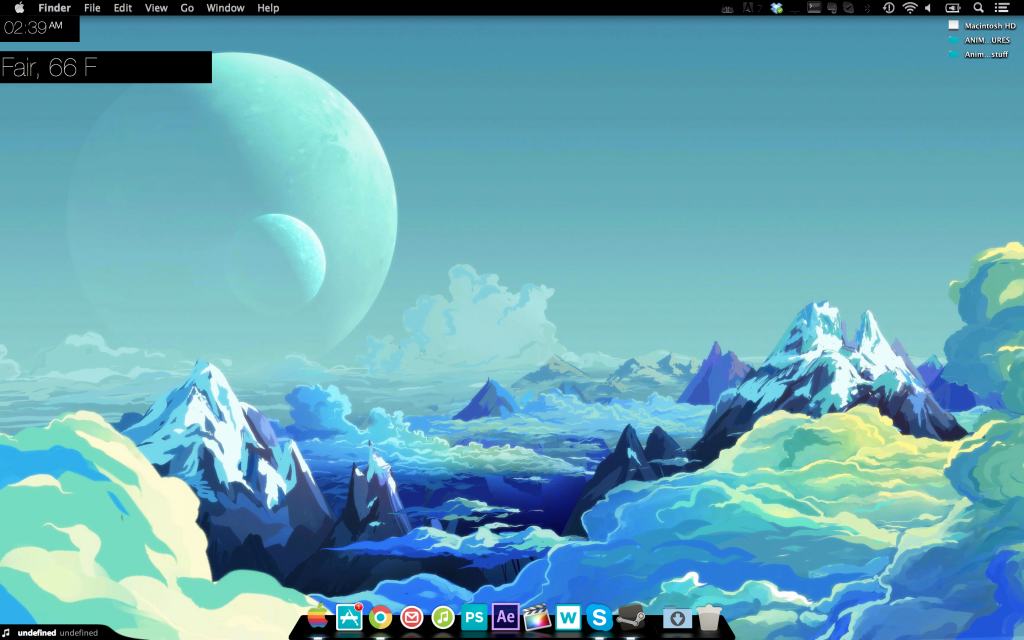Open the View menu
This screenshot has width=1024, height=640.
(x=156, y=8)
